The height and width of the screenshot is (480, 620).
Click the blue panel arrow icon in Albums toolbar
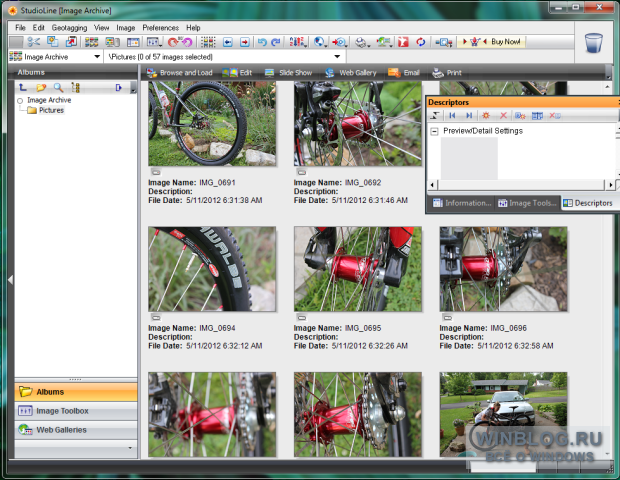point(118,87)
